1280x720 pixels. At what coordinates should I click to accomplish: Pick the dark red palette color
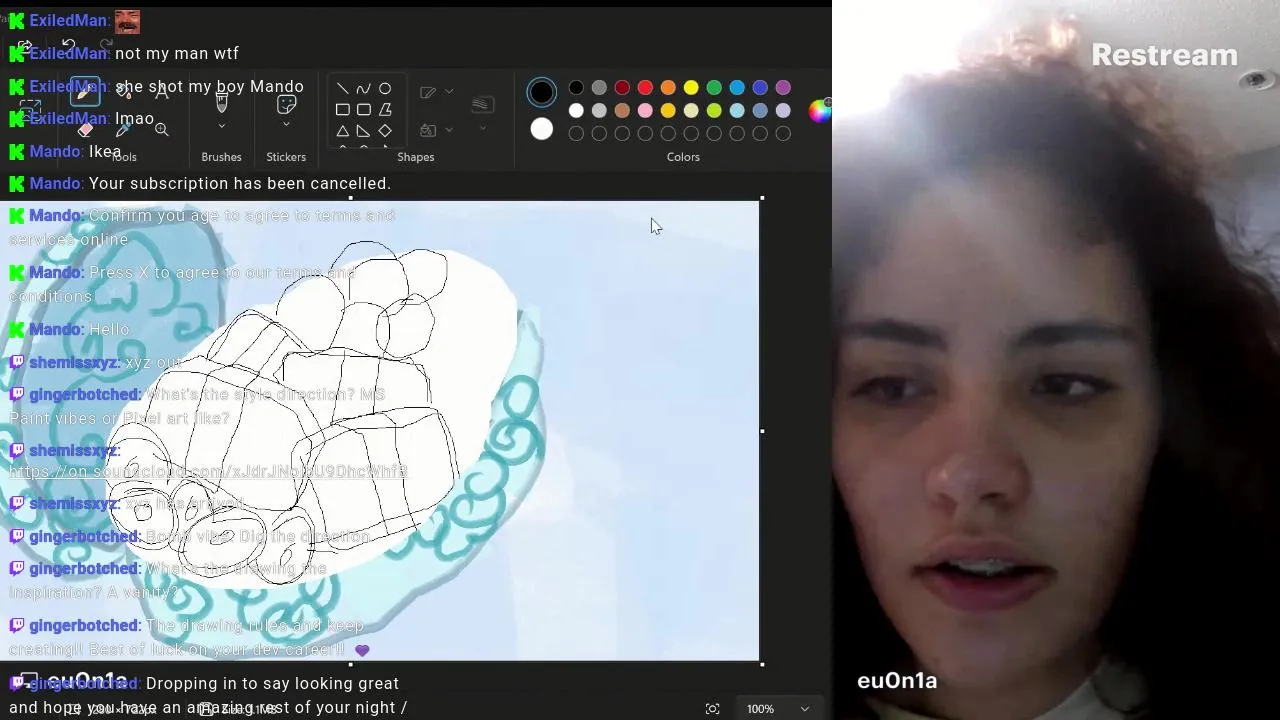pyautogui.click(x=622, y=89)
